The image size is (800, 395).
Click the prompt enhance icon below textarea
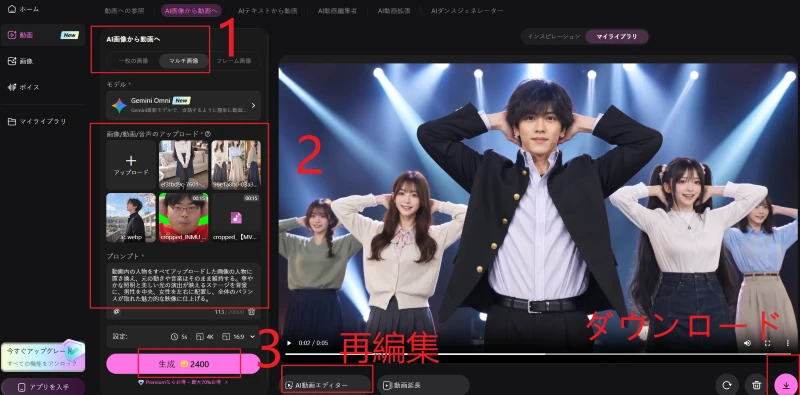pos(116,311)
